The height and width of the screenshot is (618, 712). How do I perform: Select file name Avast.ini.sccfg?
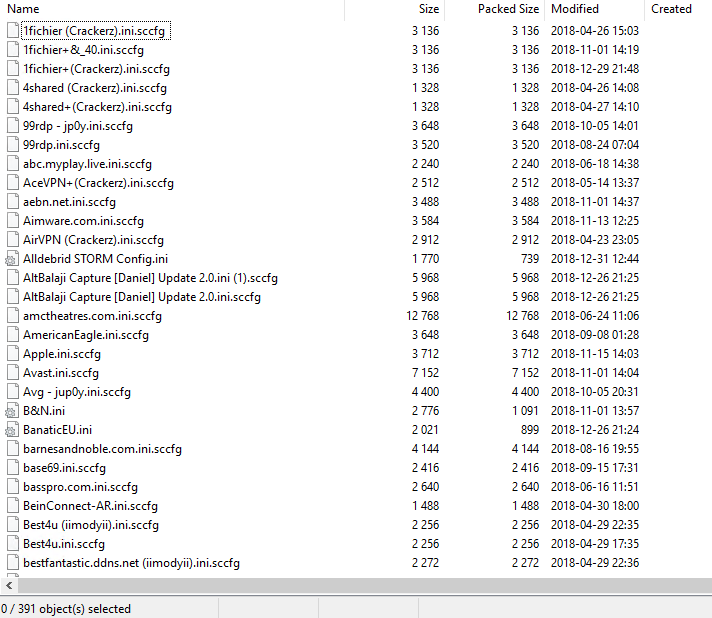point(61,373)
